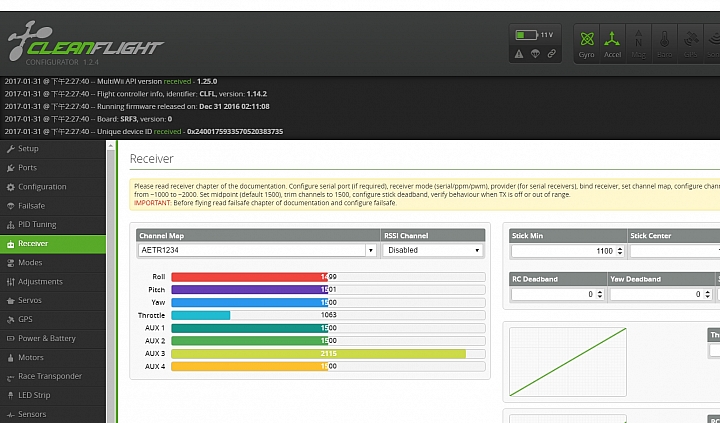Open the Failsafe tab

point(53,206)
